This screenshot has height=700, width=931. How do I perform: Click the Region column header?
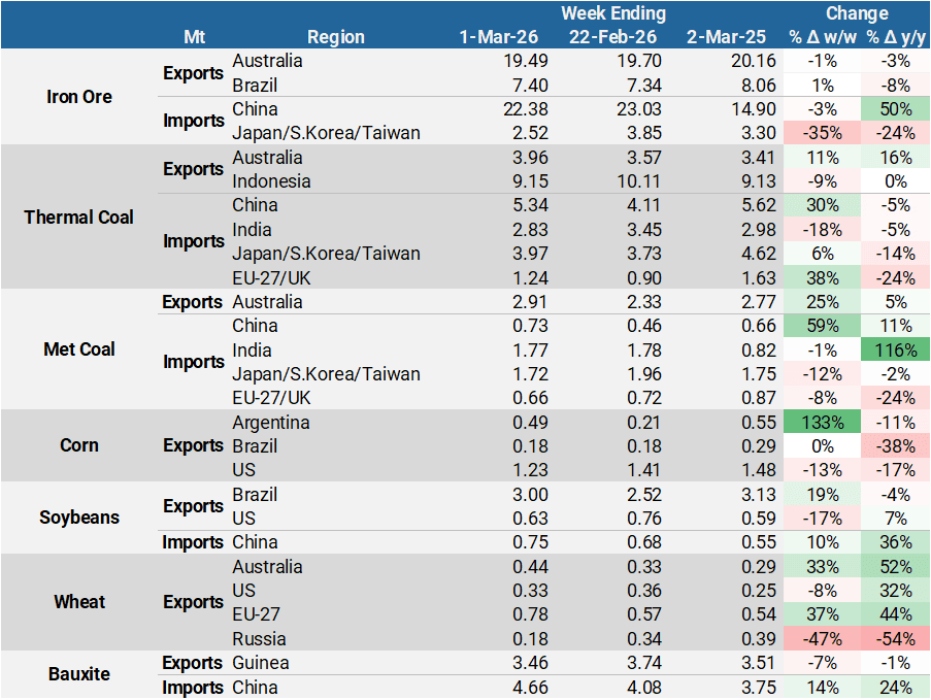tap(335, 37)
